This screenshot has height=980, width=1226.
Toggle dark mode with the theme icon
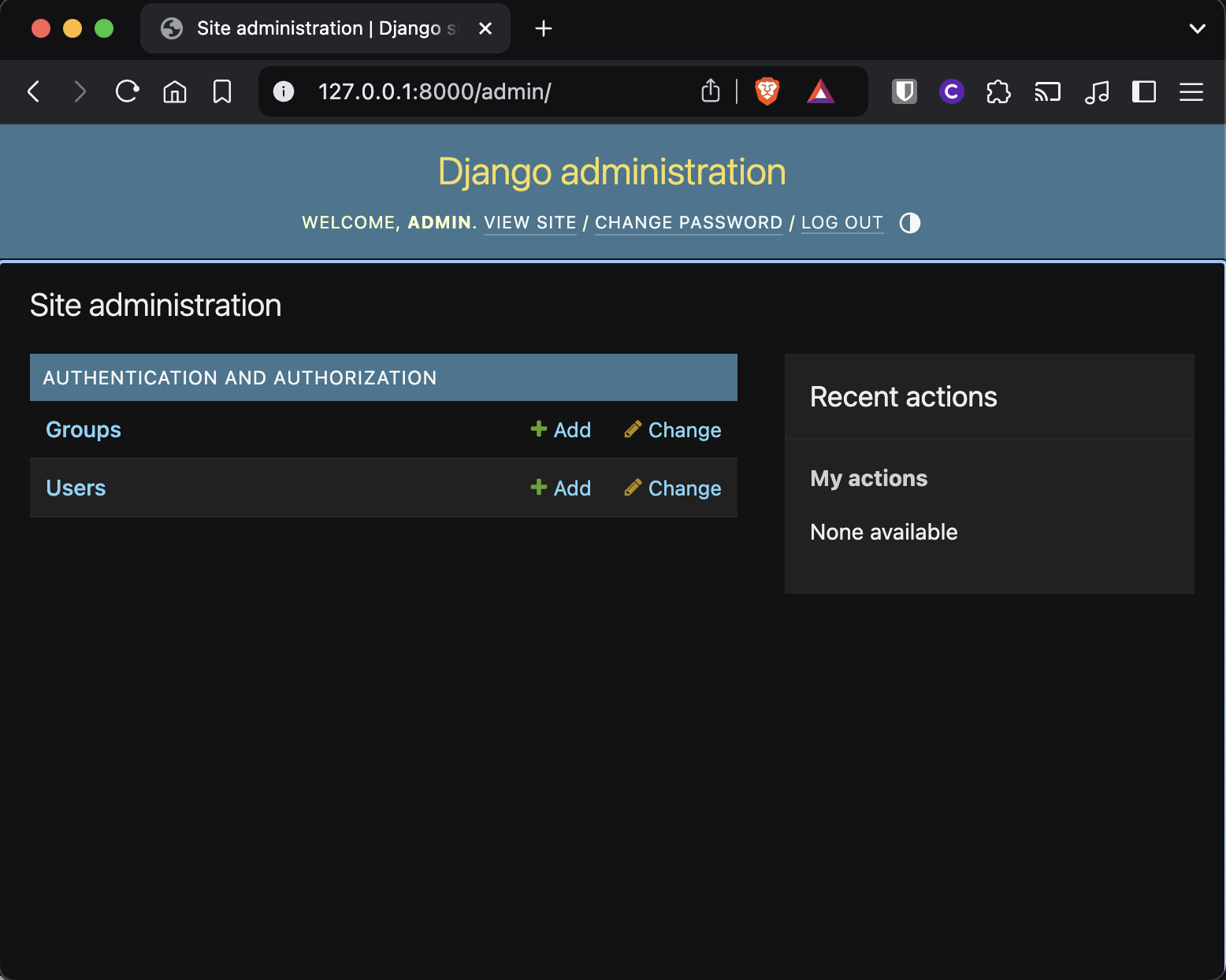(909, 223)
